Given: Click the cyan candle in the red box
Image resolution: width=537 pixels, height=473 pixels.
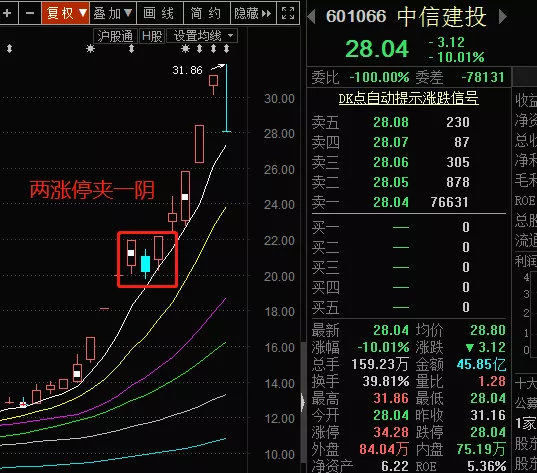Looking at the screenshot, I should click(146, 264).
